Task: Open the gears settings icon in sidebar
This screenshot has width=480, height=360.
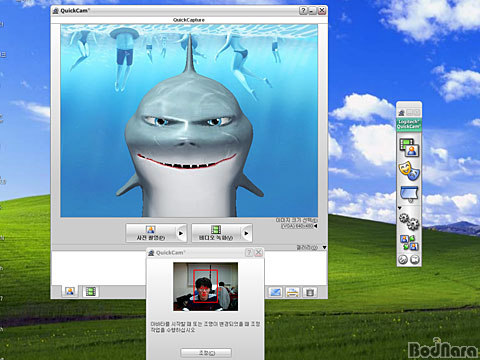Action: click(409, 221)
